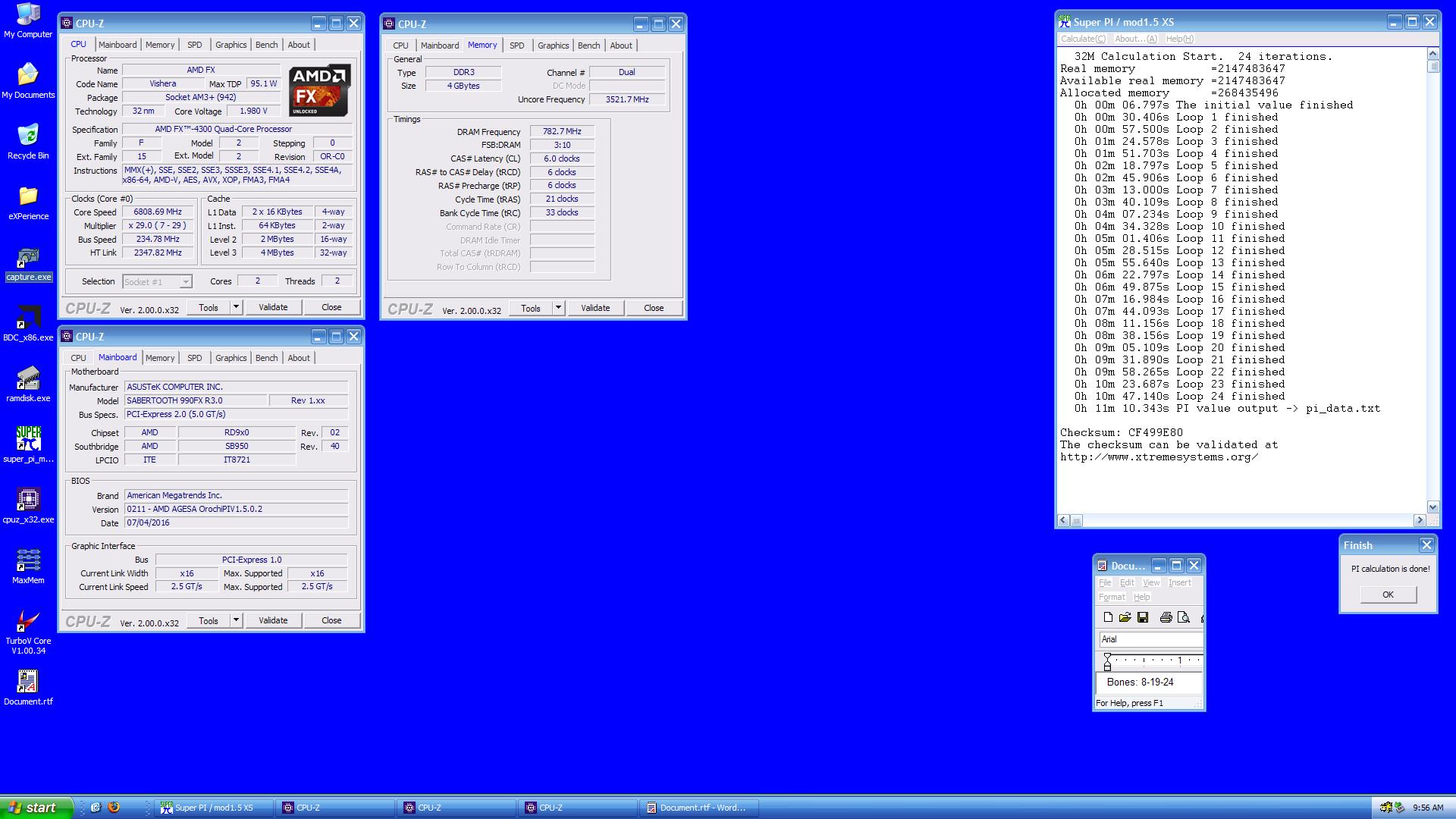Click the Checksum: CF499E80 line in Super PI
This screenshot has height=819, width=1456.
click(x=1121, y=432)
